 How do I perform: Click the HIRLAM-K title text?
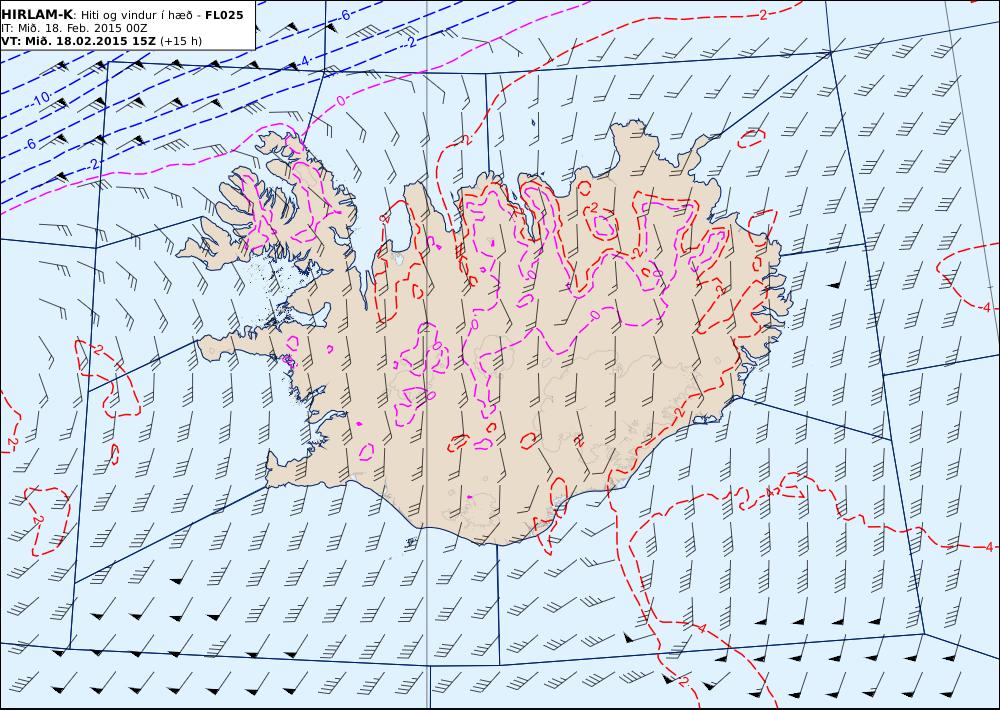(37, 15)
